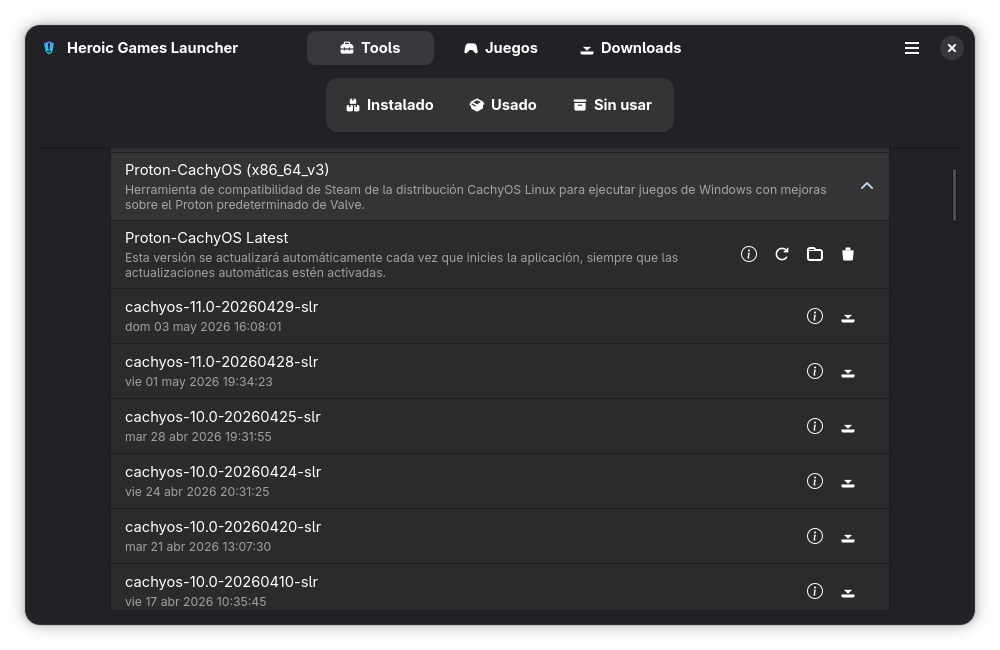Screen dimensions: 1000x650
Task: Click the date mar 21 abr 2026 13:07:30
Action: point(198,547)
